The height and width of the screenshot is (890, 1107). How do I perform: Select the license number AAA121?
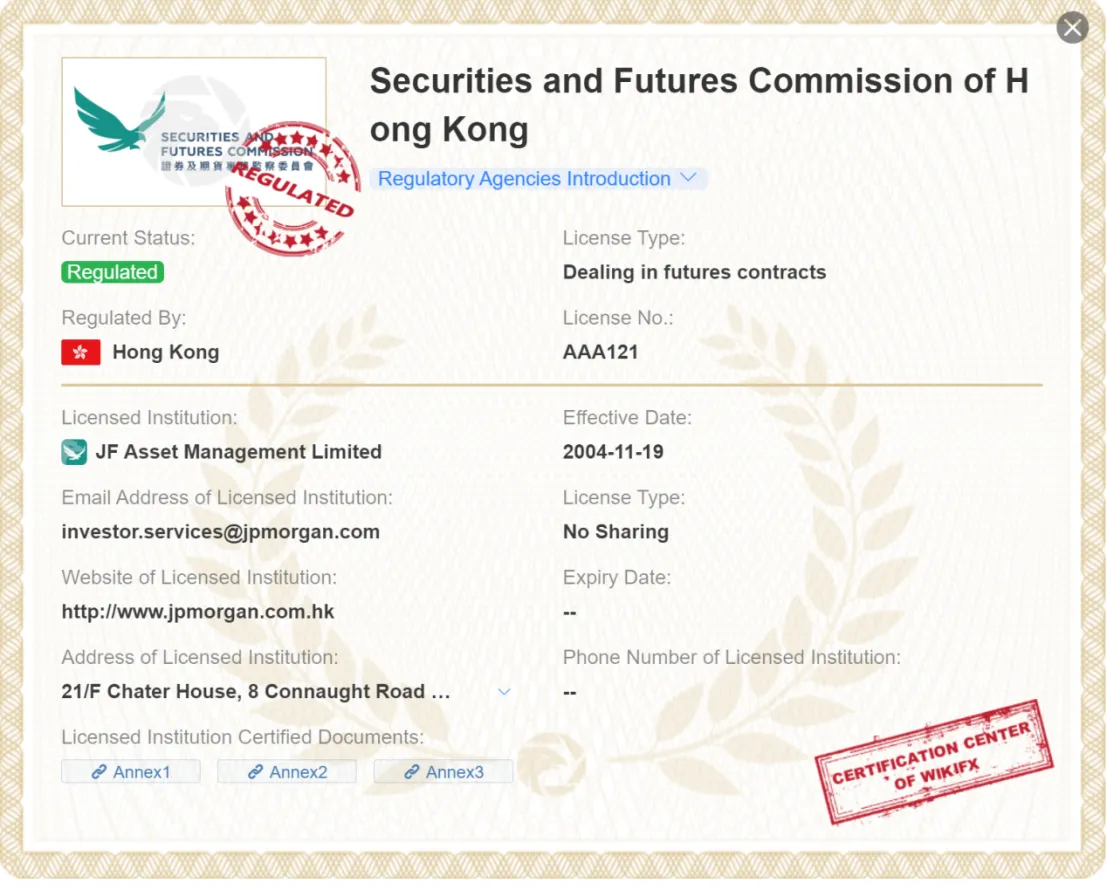coord(600,352)
